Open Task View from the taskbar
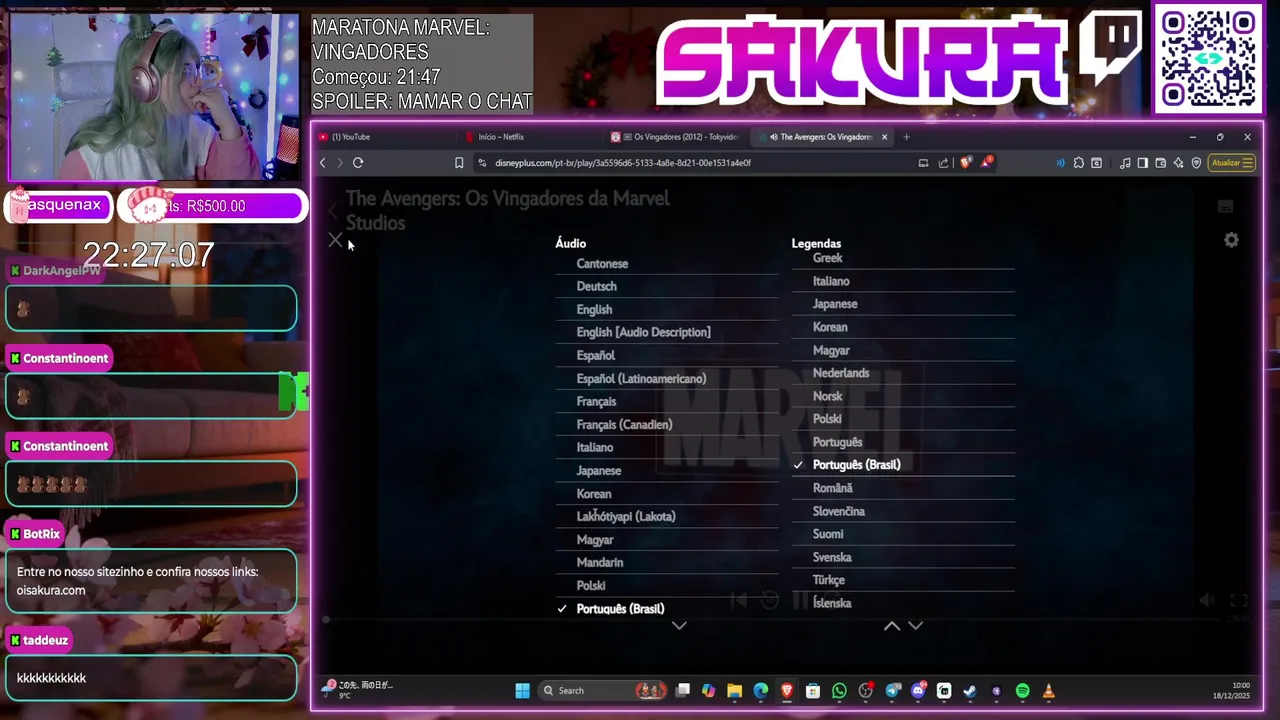This screenshot has width=1280, height=720. click(x=683, y=691)
